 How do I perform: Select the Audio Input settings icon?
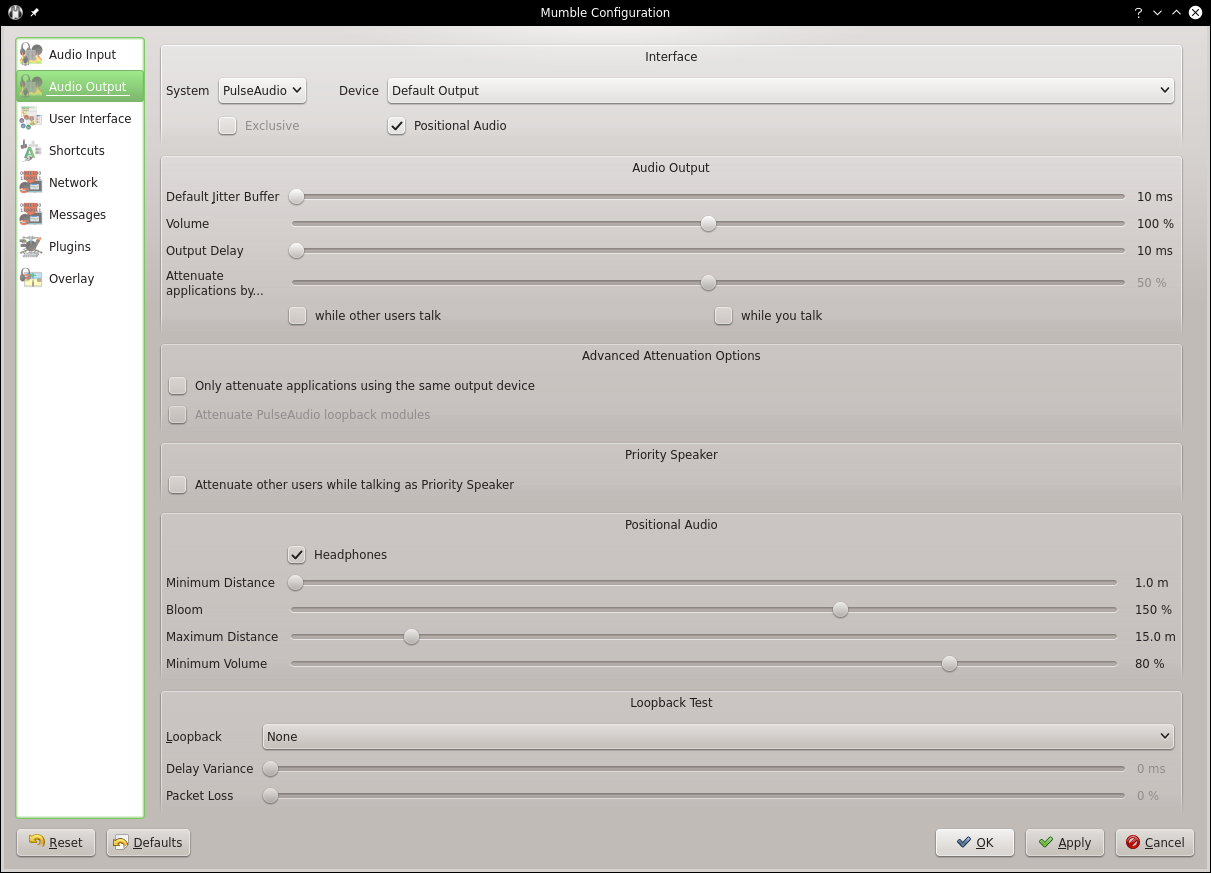pos(30,54)
